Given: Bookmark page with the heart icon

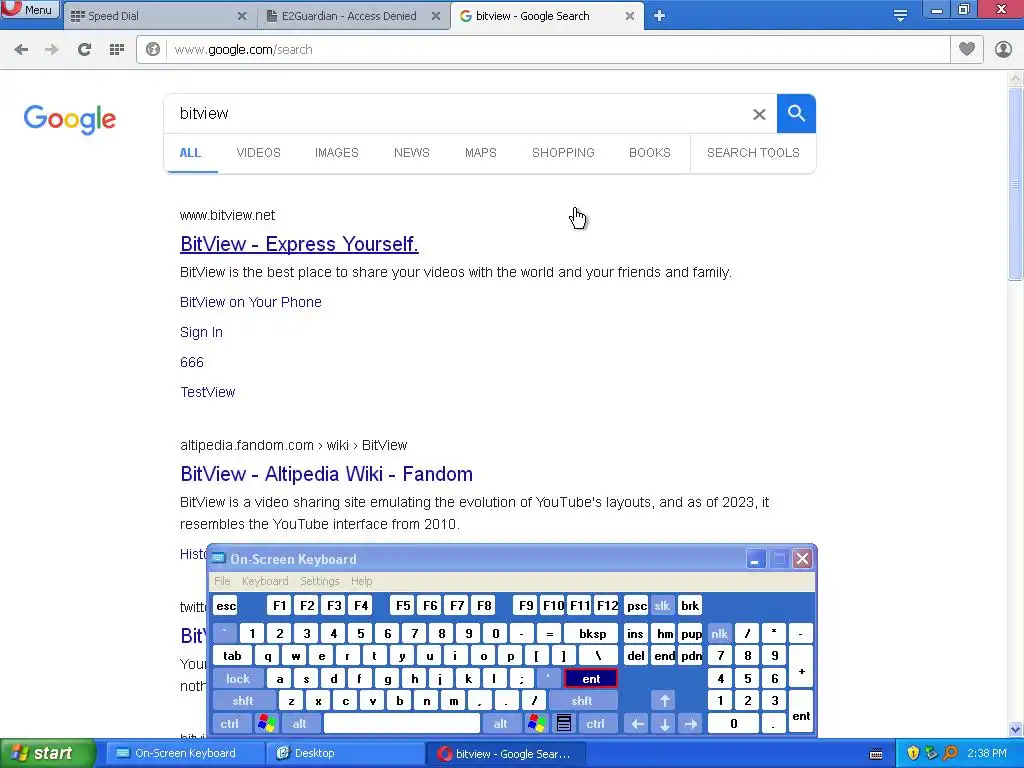Looking at the screenshot, I should (x=967, y=49).
